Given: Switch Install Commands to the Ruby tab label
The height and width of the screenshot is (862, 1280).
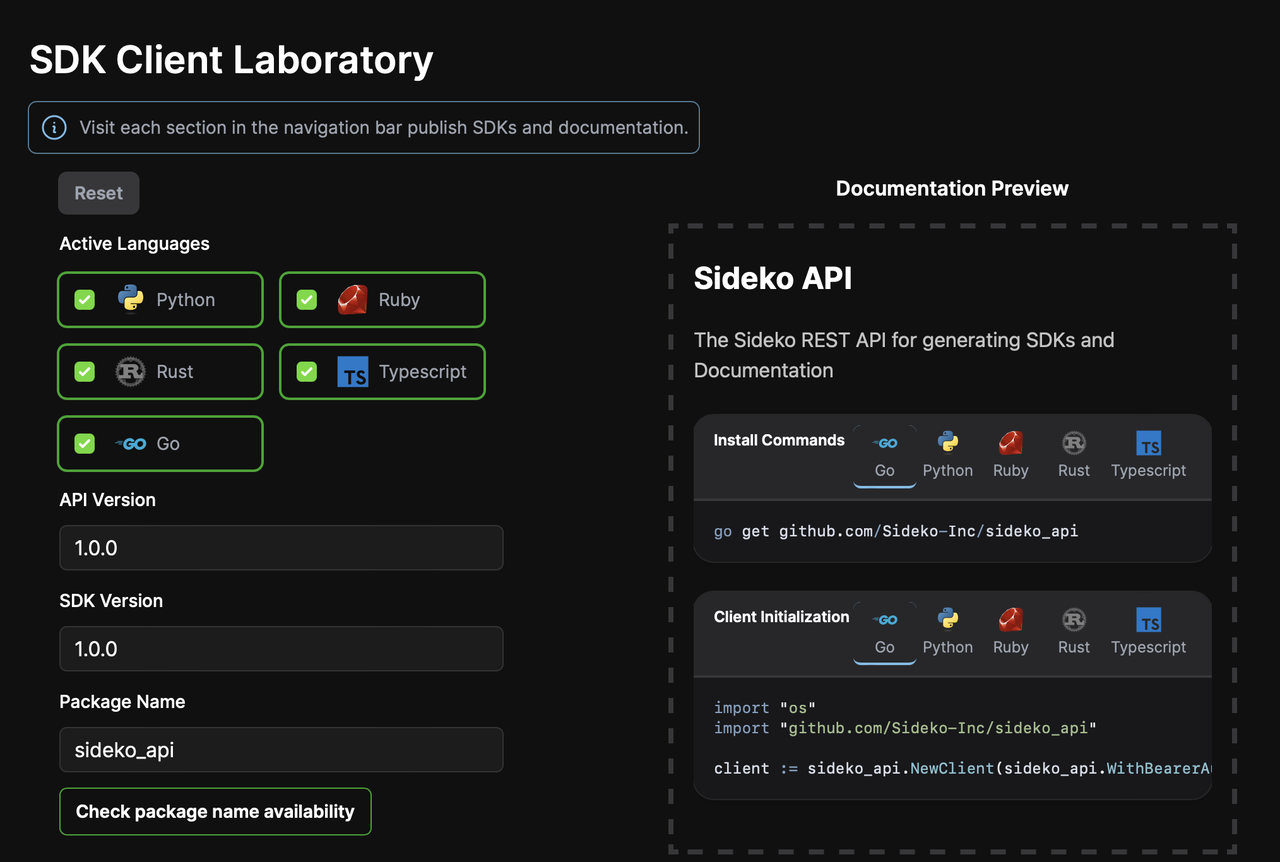Looking at the screenshot, I should pyautogui.click(x=1011, y=470).
